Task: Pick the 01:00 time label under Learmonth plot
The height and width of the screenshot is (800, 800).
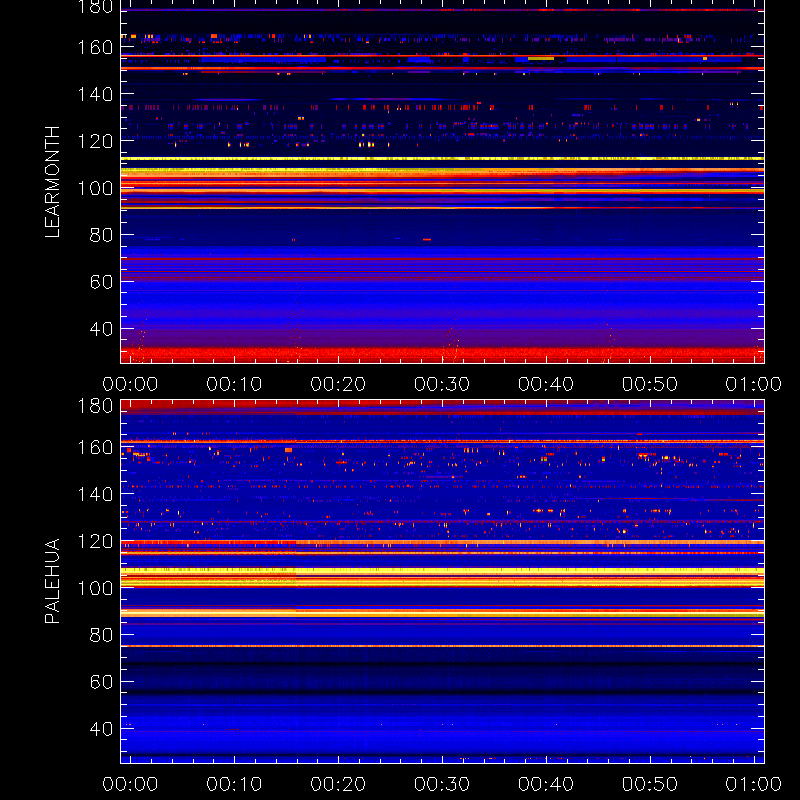Action: [x=754, y=384]
